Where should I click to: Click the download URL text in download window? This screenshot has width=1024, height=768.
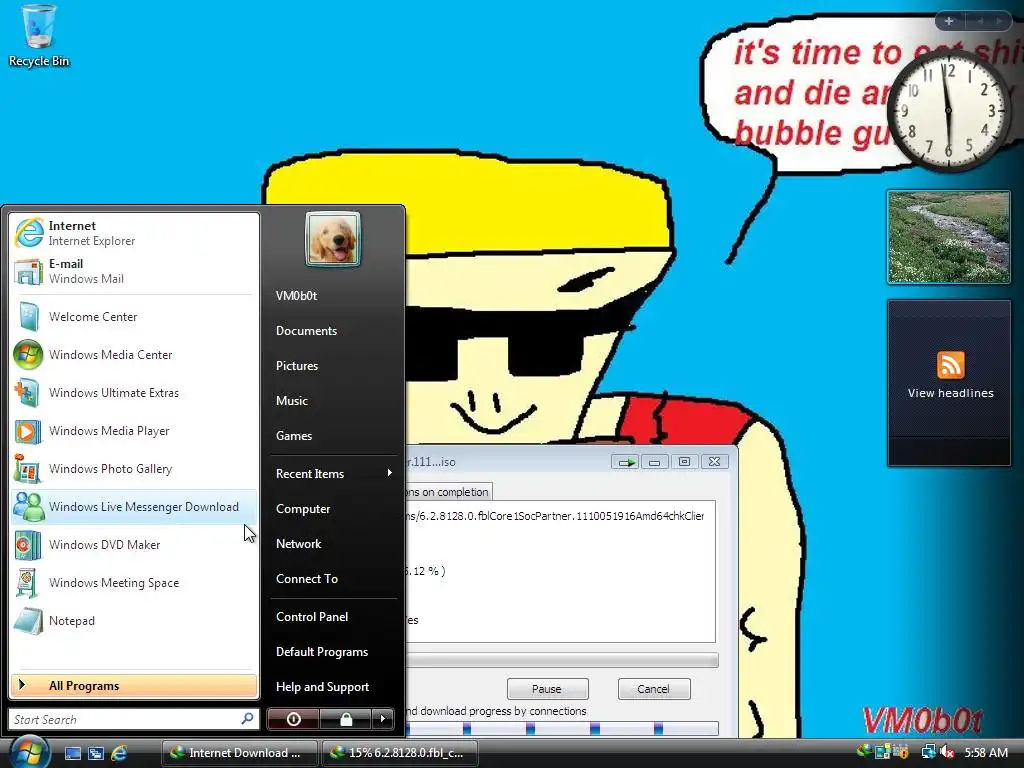[x=555, y=516]
